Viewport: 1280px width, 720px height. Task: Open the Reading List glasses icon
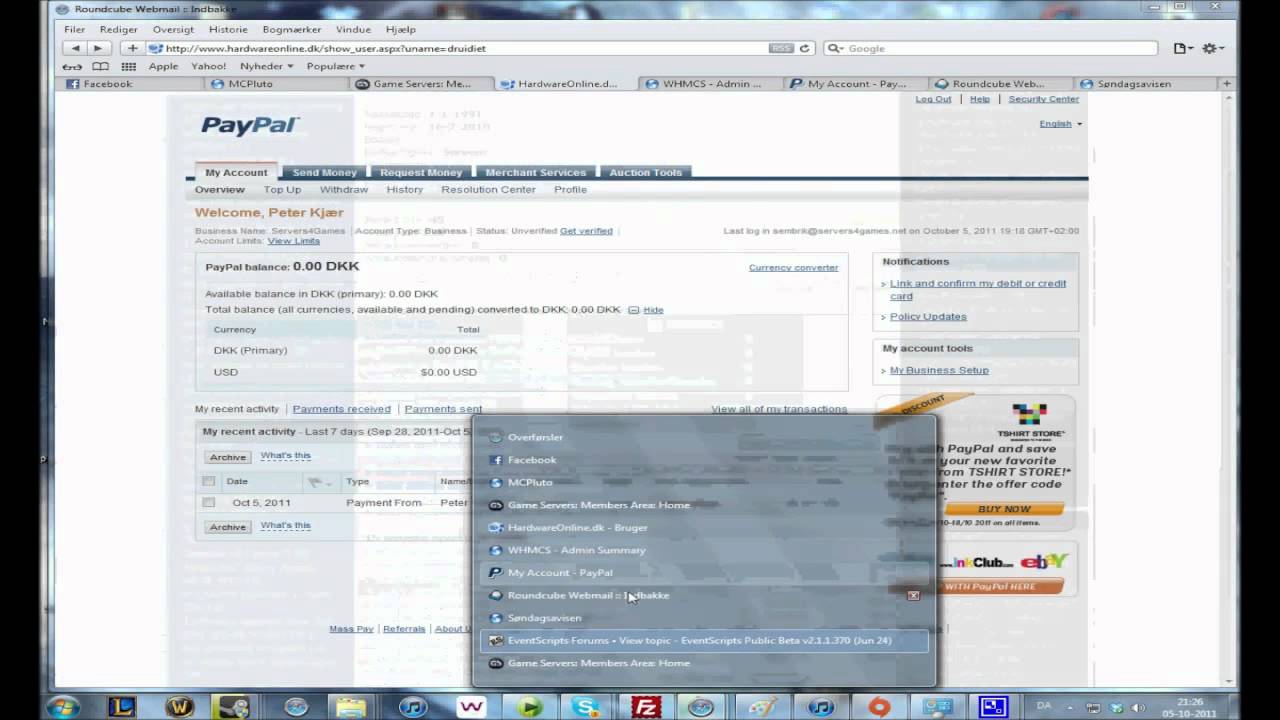73,66
